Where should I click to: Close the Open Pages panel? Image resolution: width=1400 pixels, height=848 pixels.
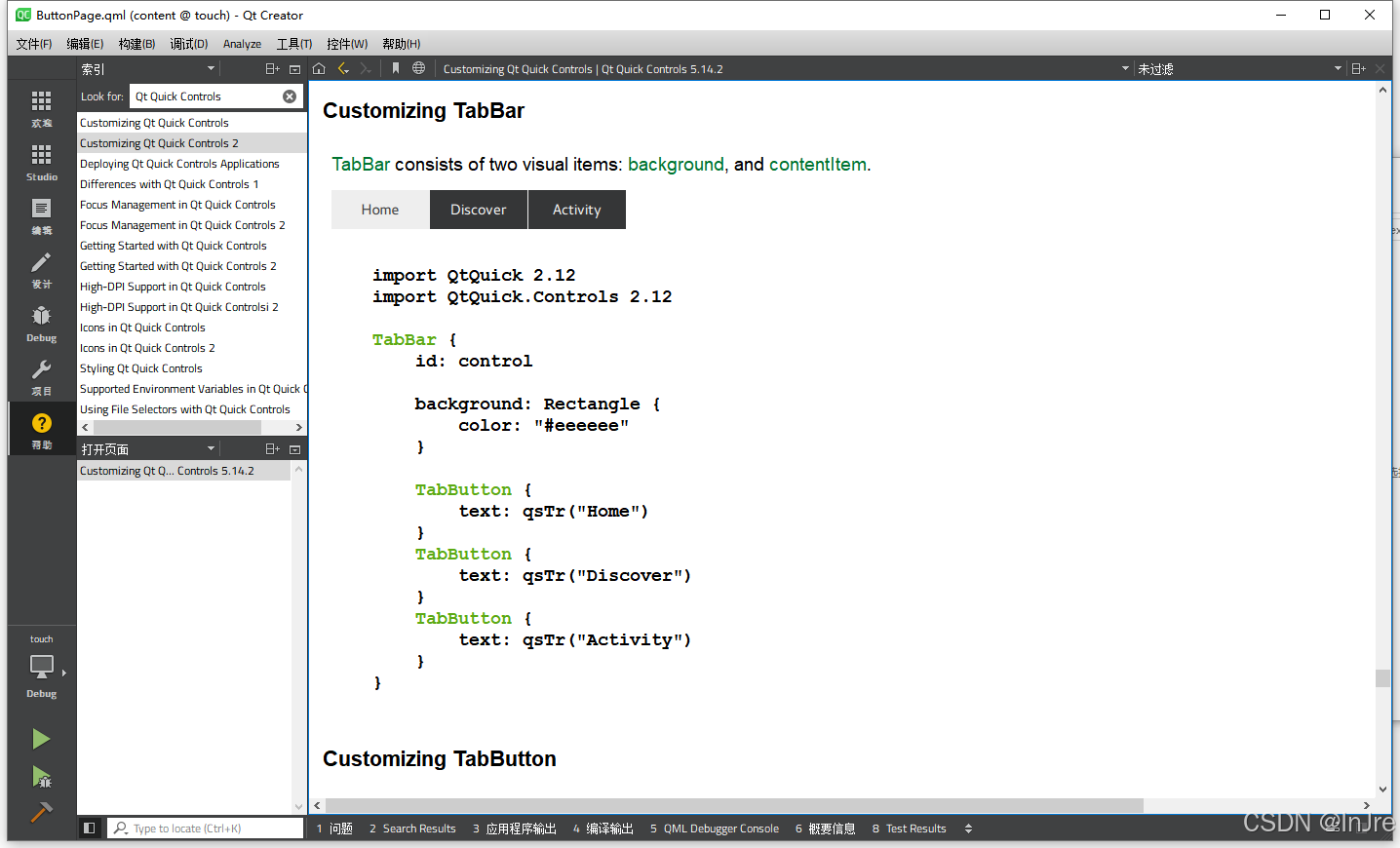(294, 449)
